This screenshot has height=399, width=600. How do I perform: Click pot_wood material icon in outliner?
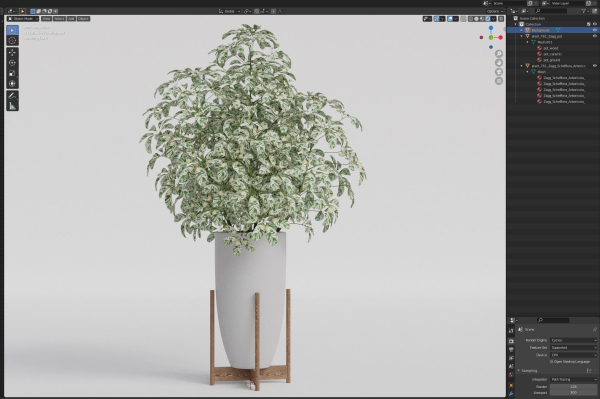(x=540, y=48)
